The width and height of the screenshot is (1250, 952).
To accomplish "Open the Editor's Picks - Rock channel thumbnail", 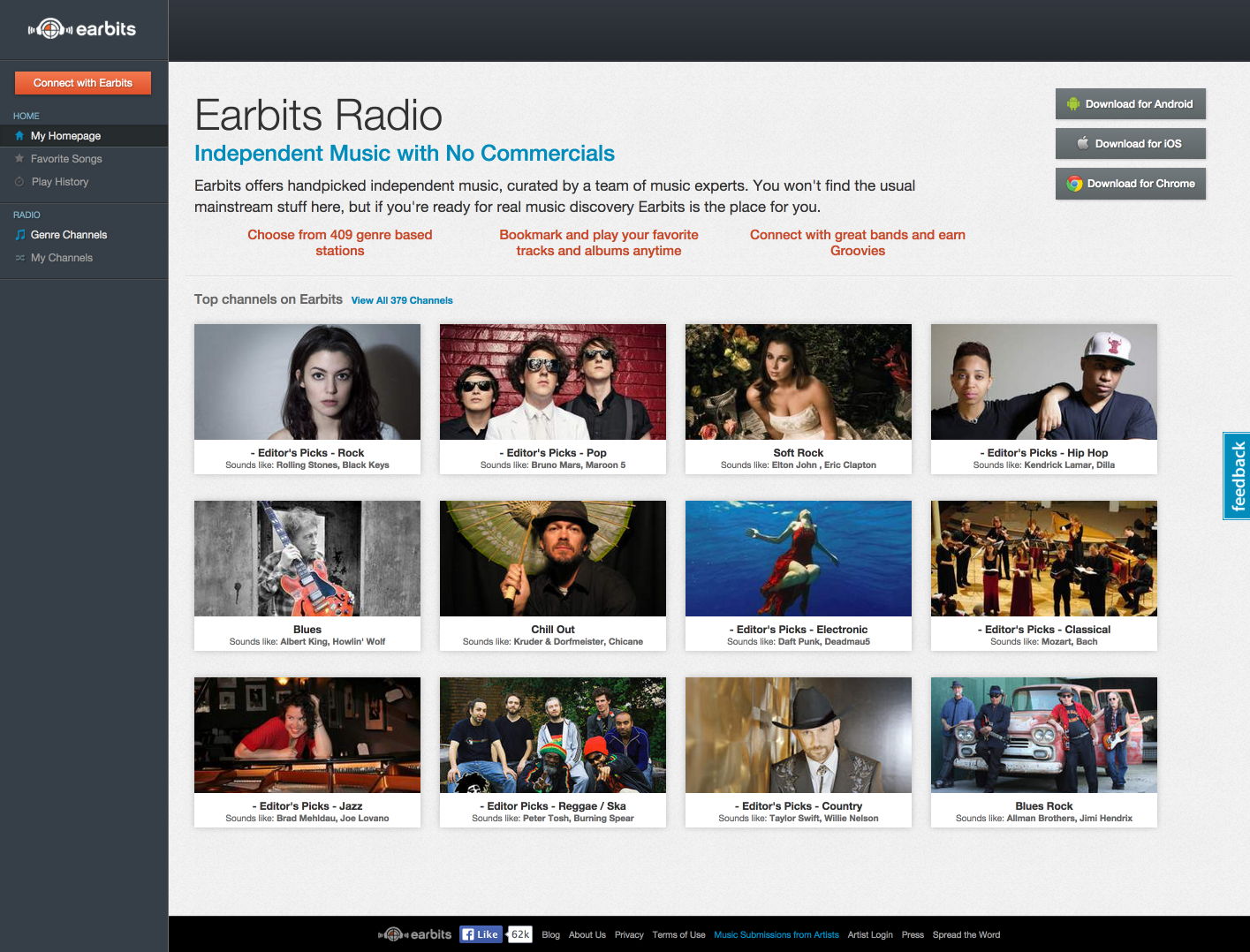I will click(x=307, y=382).
